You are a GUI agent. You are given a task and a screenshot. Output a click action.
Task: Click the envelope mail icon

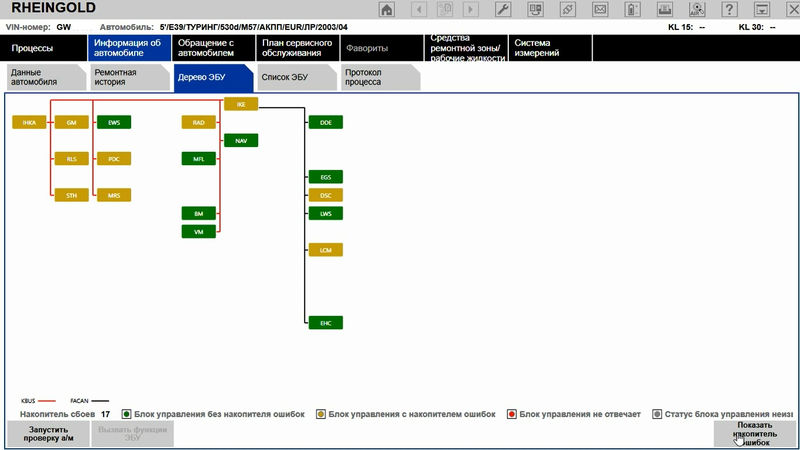[600, 9]
